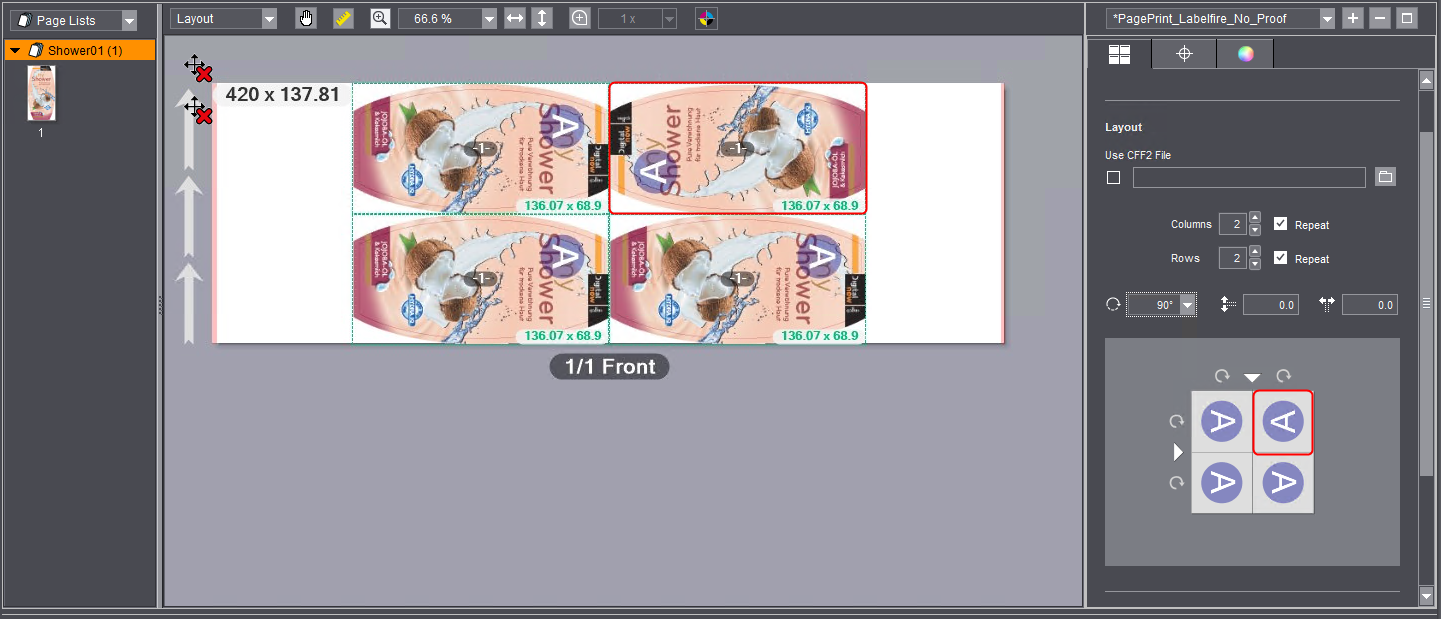Click the white down triangle above preview grid
1441x619 pixels.
[x=1252, y=377]
